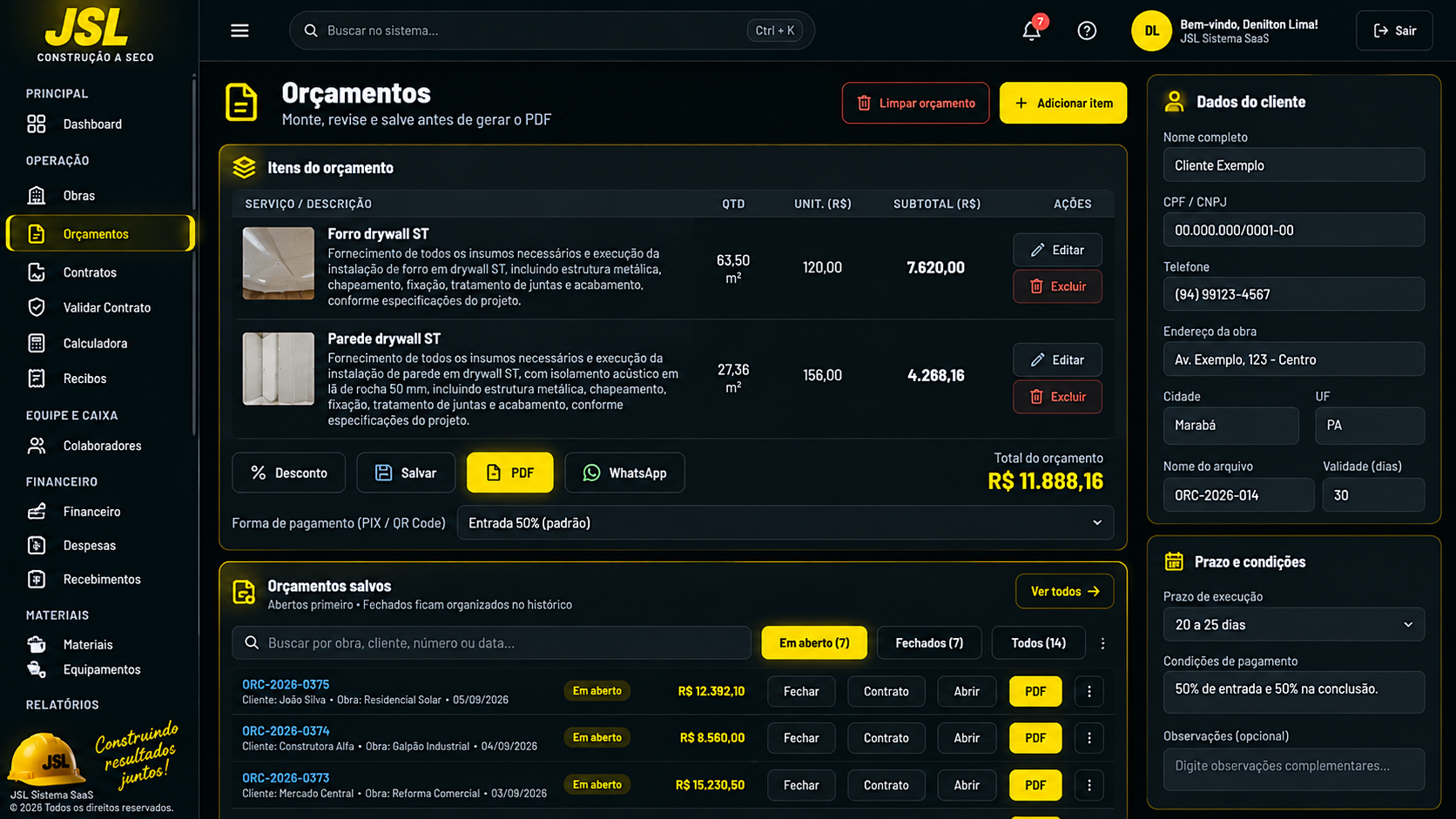Open Recebimentos in the sidebar
This screenshot has height=819, width=1456.
click(x=100, y=580)
